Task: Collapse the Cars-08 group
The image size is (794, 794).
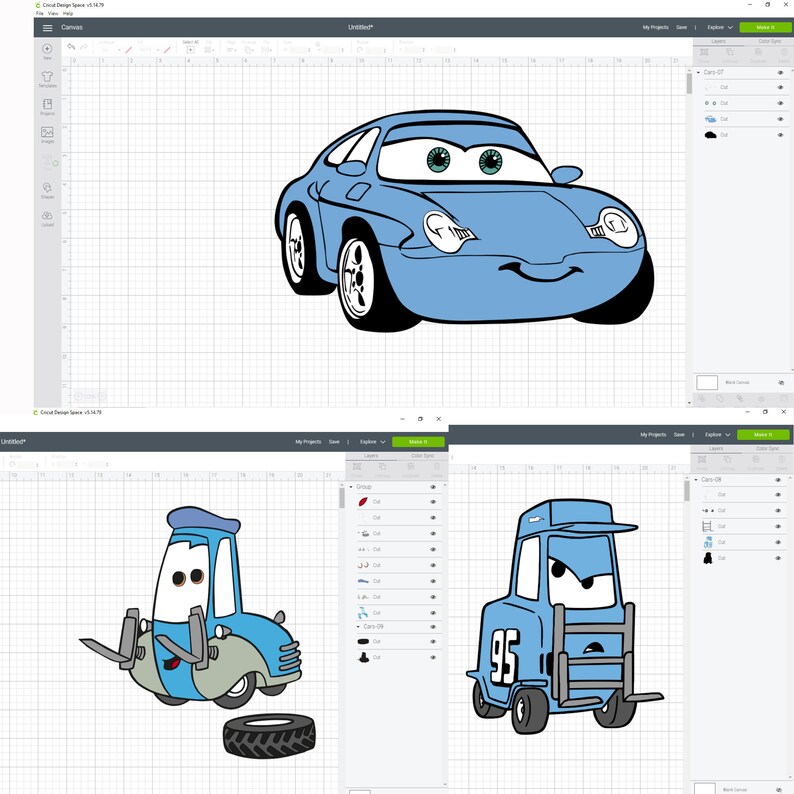Action: point(696,480)
